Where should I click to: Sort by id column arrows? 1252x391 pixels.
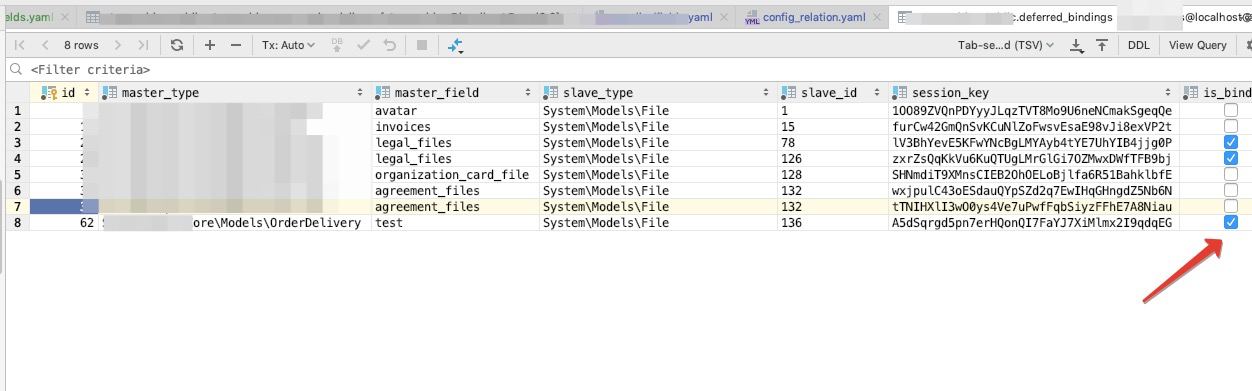(87, 92)
